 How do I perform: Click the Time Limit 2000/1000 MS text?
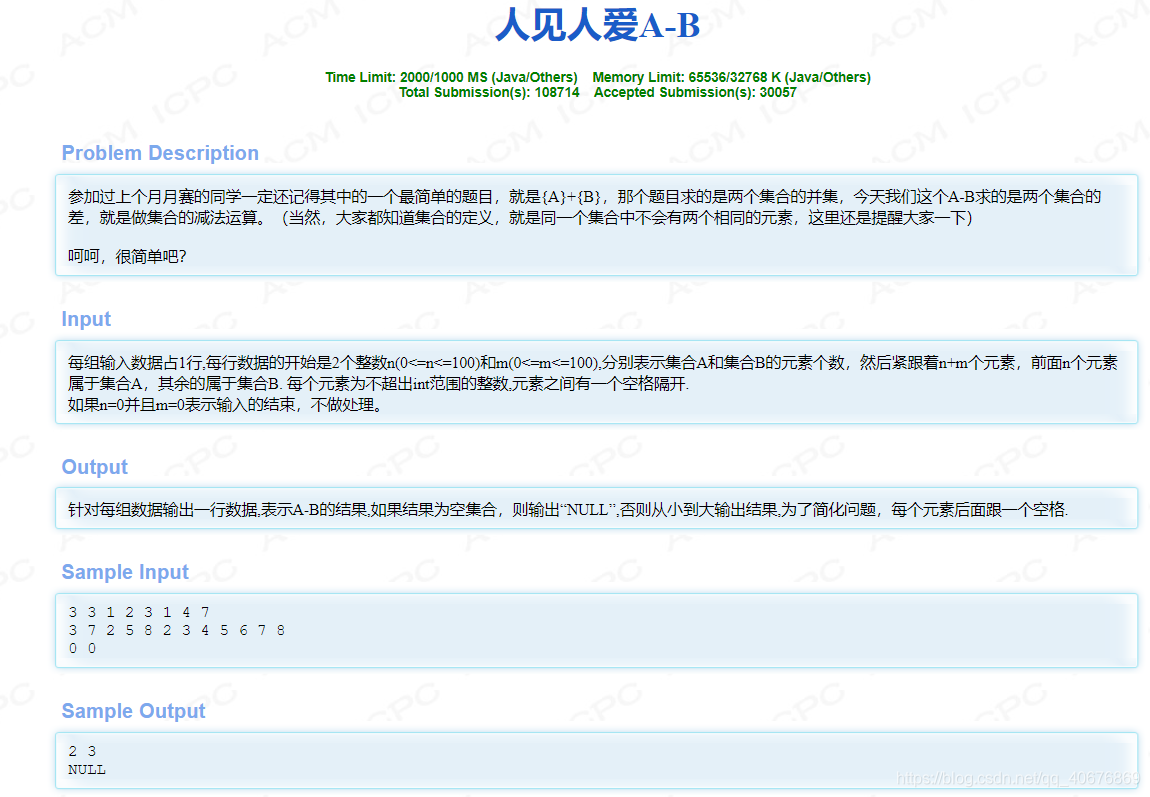[x=451, y=77]
